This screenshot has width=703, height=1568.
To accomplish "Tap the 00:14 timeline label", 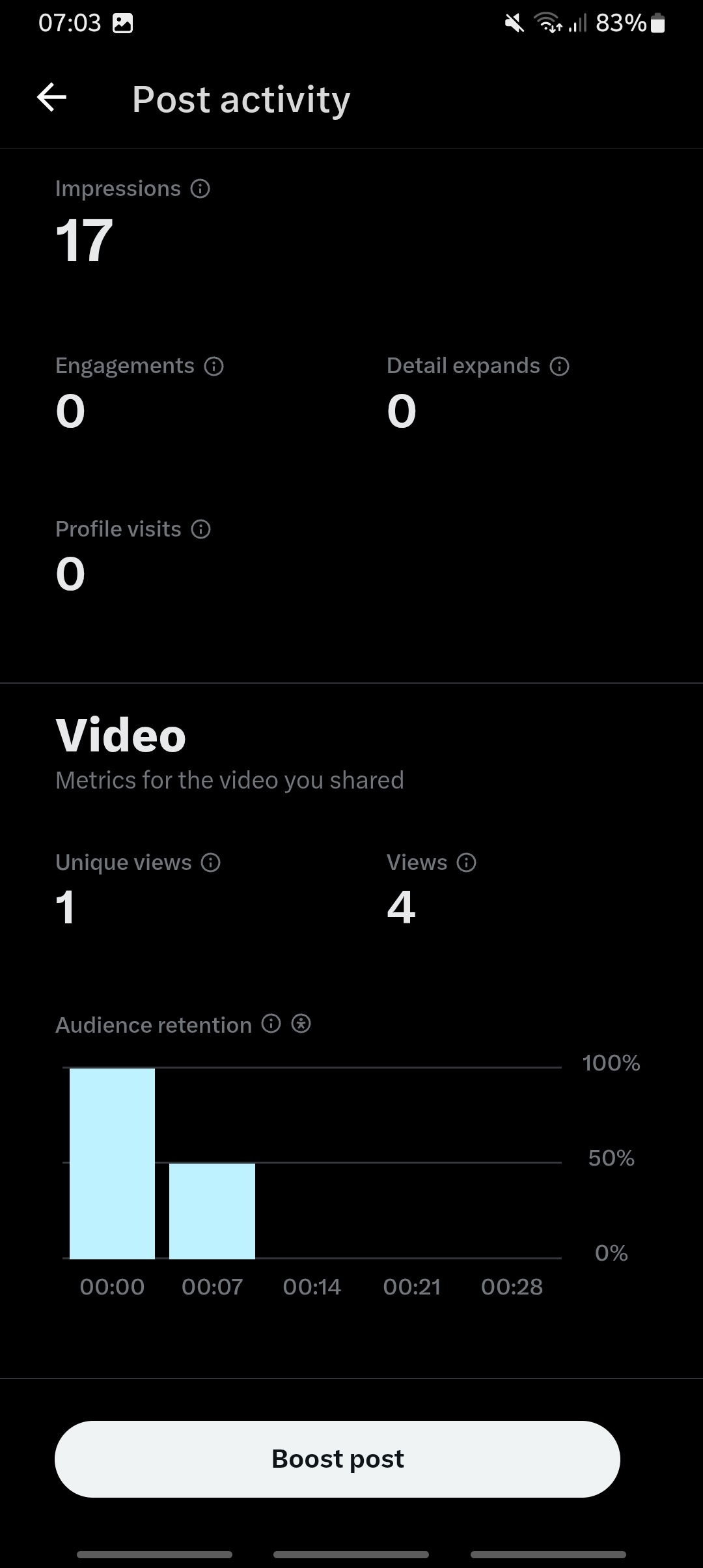I will tap(312, 1287).
